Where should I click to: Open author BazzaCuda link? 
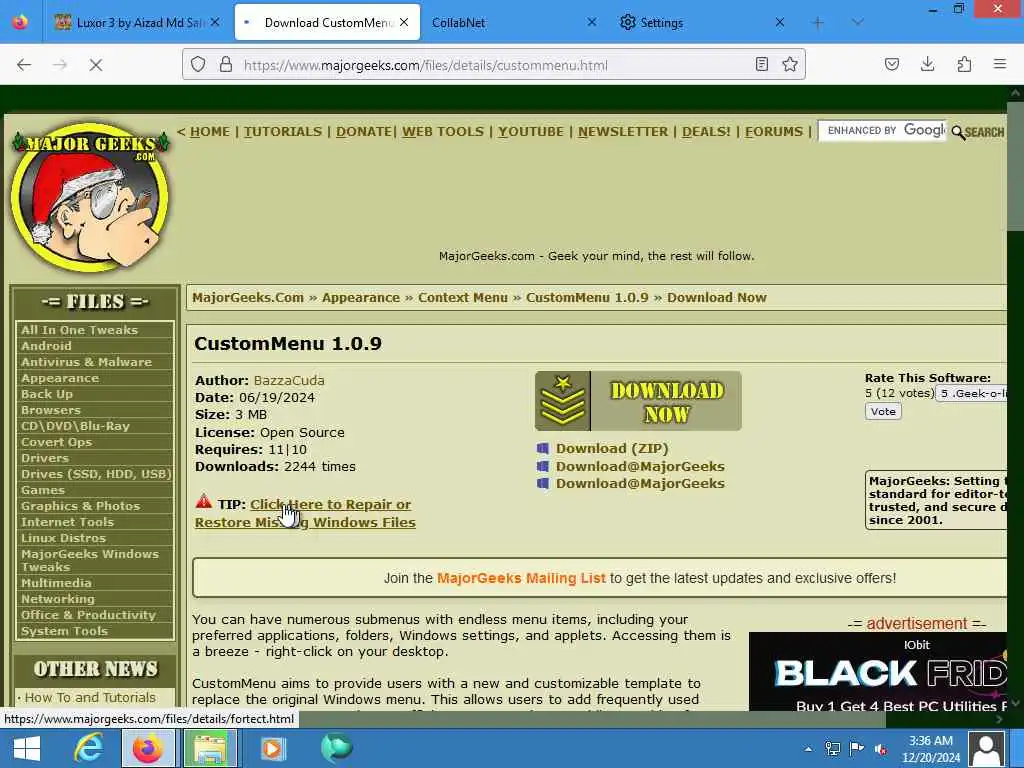coord(289,380)
